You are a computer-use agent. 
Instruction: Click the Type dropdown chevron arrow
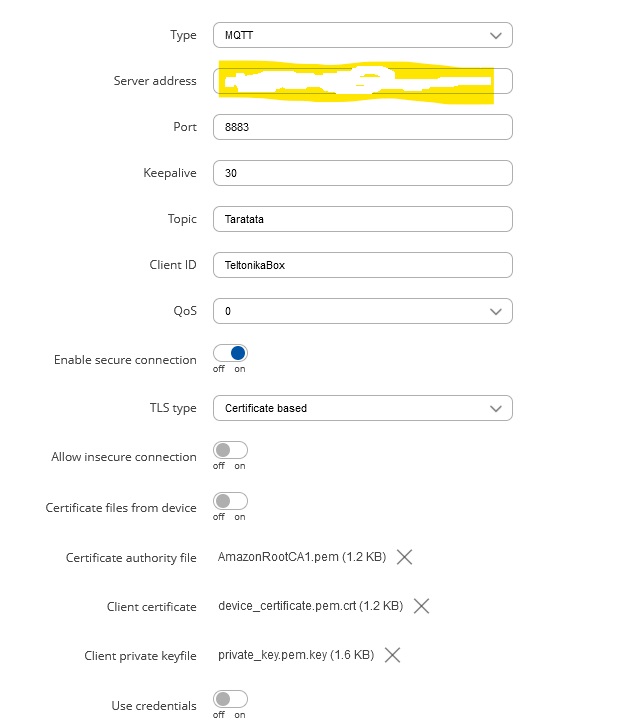pyautogui.click(x=496, y=35)
